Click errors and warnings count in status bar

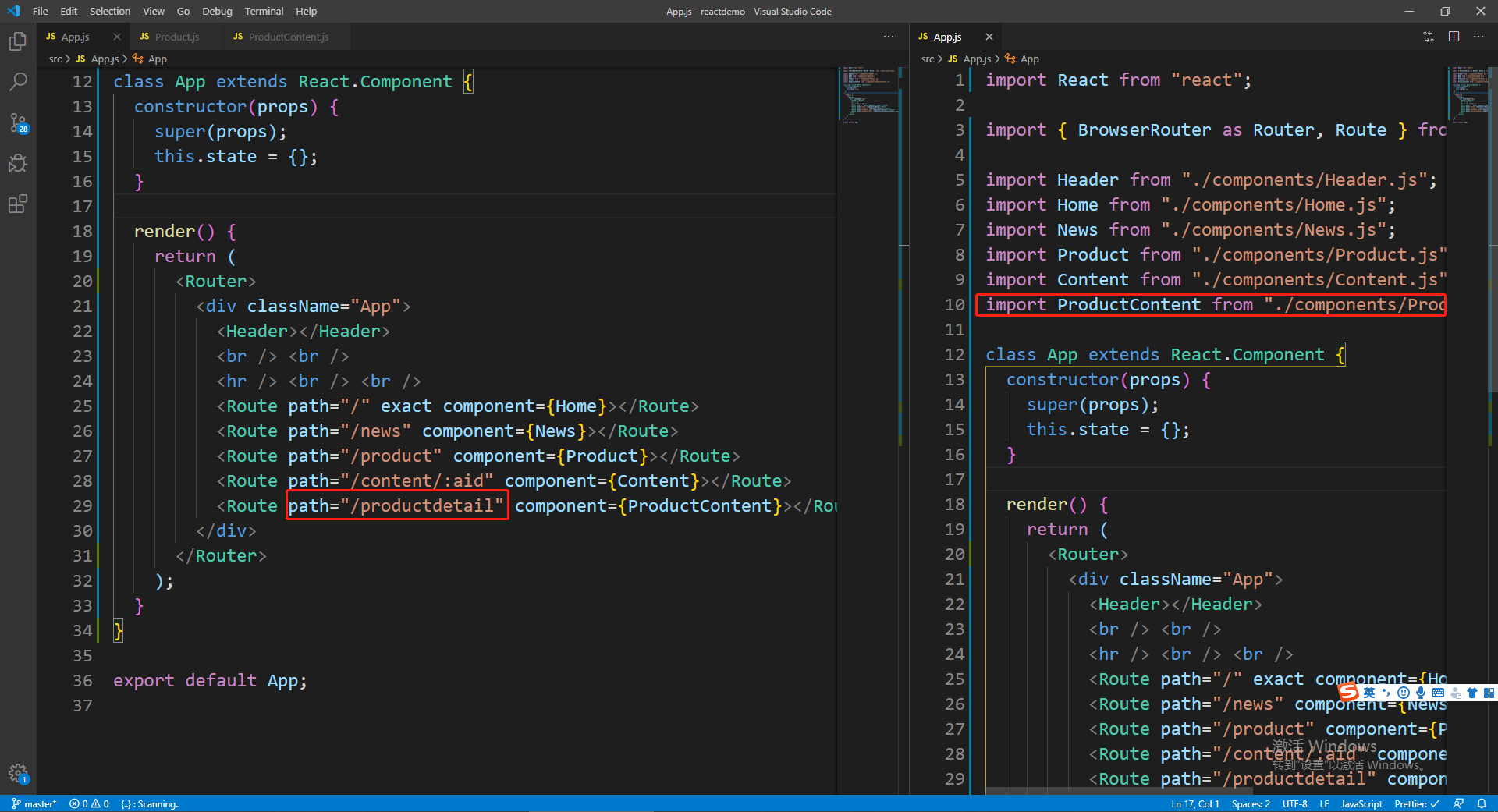tap(89, 803)
